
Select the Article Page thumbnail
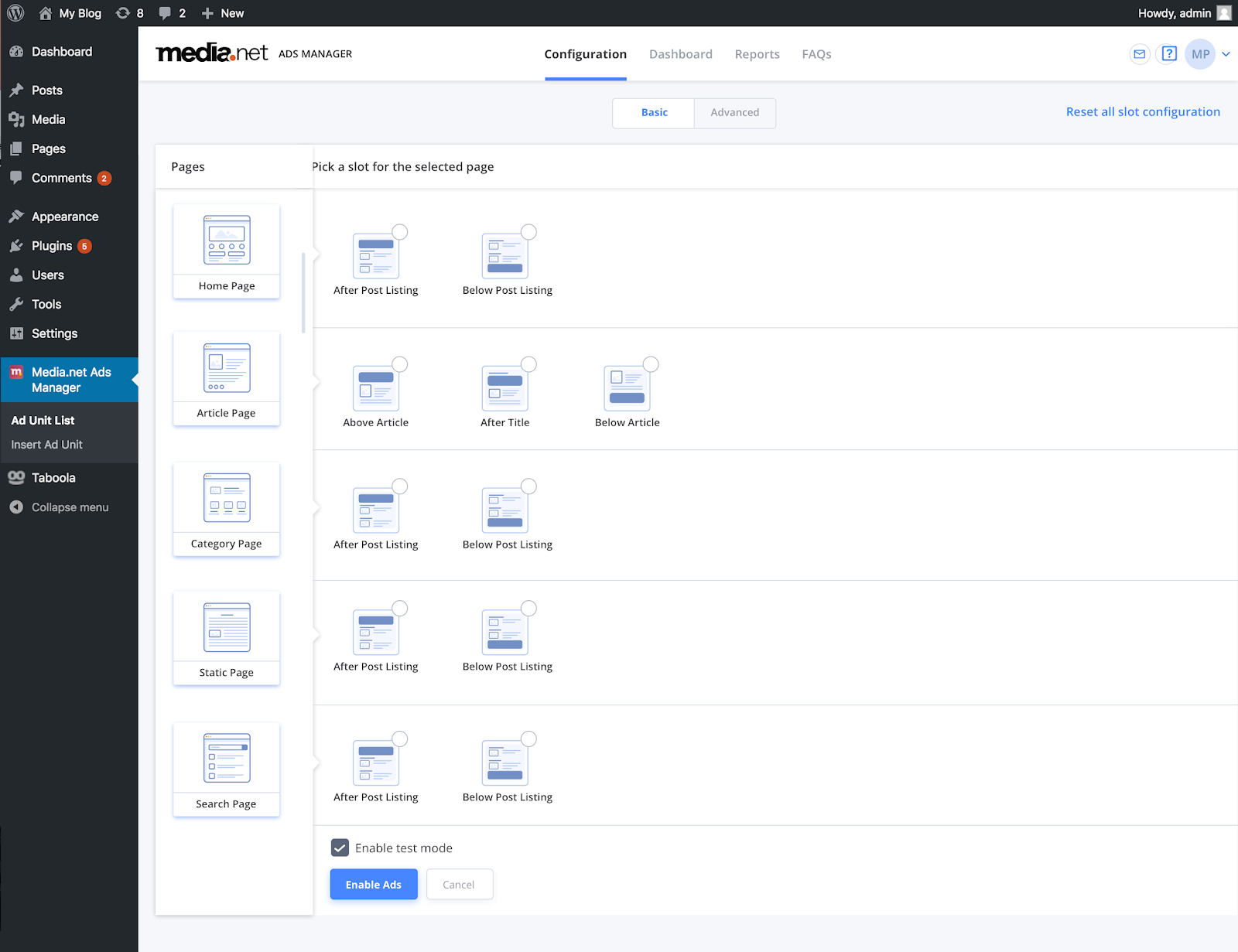click(x=227, y=379)
